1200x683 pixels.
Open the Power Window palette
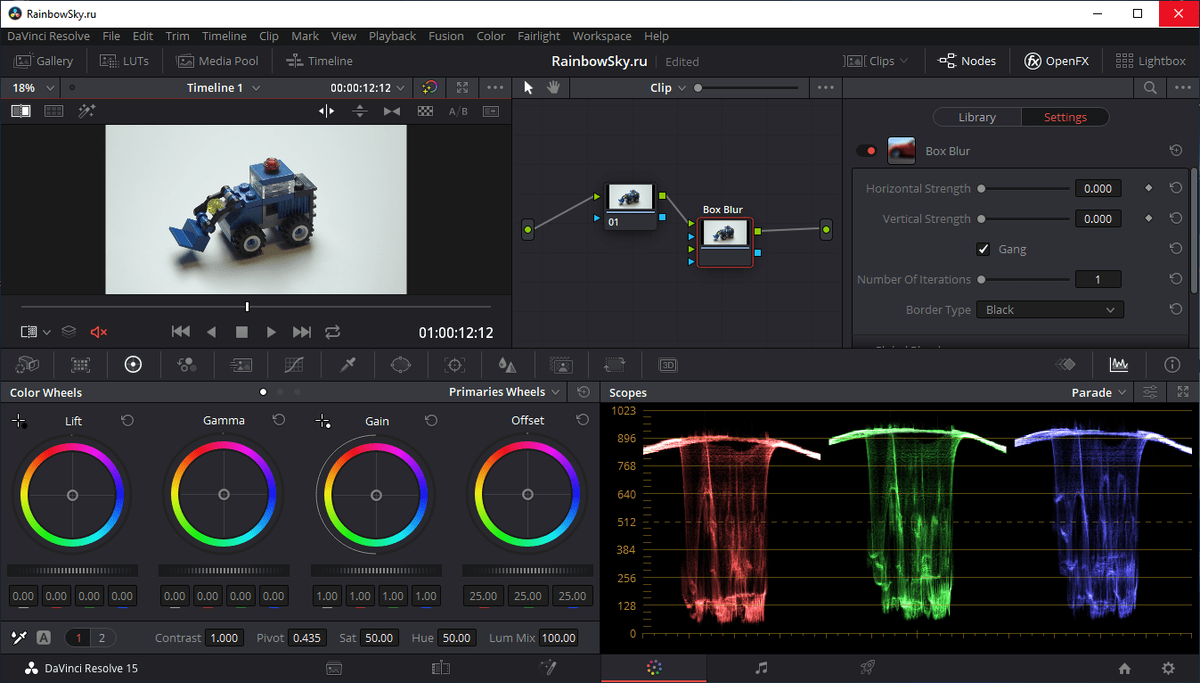click(401, 365)
